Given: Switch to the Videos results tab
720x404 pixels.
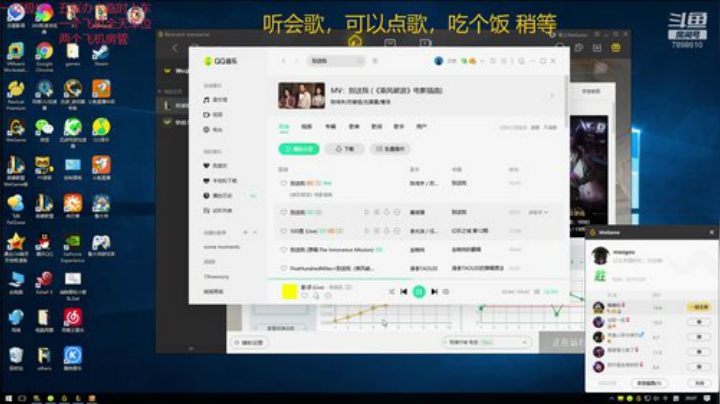Looking at the screenshot, I should click(x=306, y=127).
